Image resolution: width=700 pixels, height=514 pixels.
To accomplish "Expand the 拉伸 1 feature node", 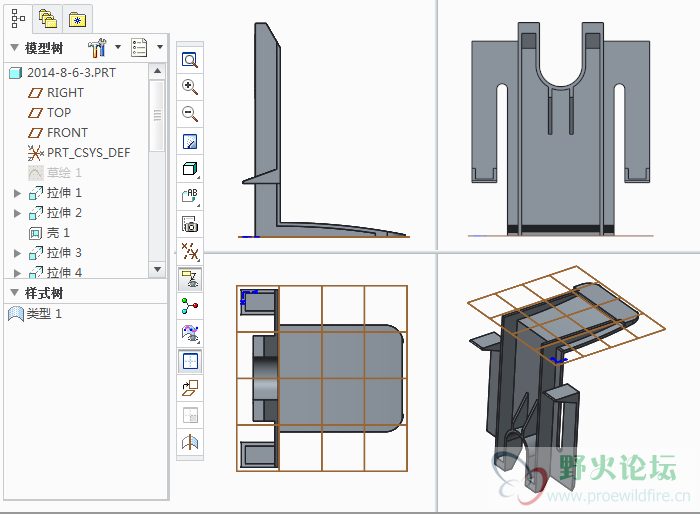I will 17,193.
